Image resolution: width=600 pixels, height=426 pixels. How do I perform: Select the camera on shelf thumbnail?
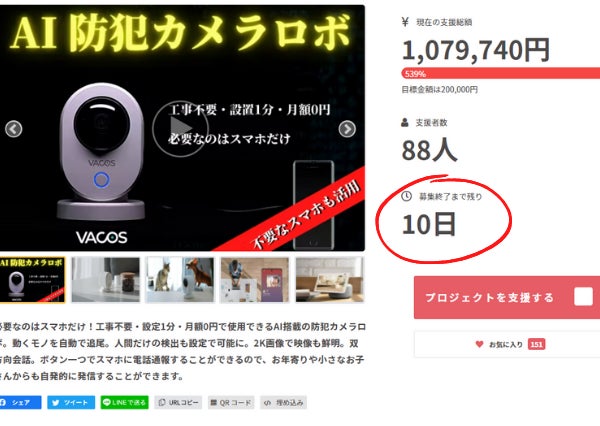pos(106,280)
